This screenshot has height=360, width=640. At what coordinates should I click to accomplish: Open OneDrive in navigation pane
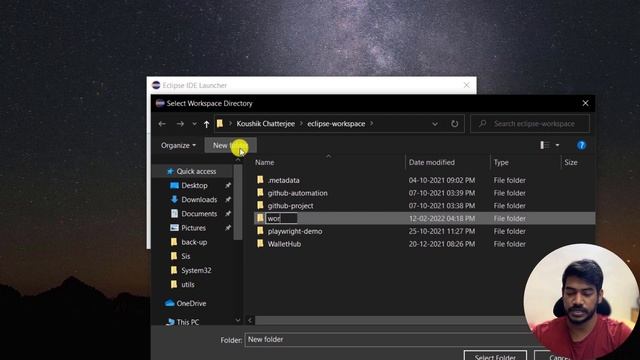(x=191, y=303)
